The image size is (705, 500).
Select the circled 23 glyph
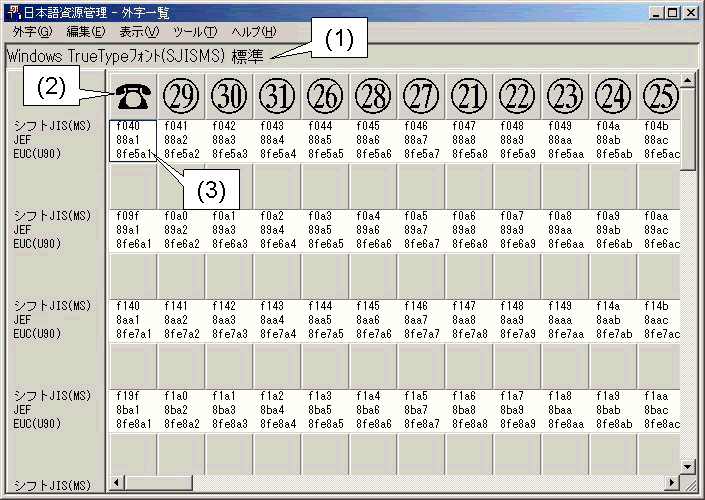pos(566,96)
